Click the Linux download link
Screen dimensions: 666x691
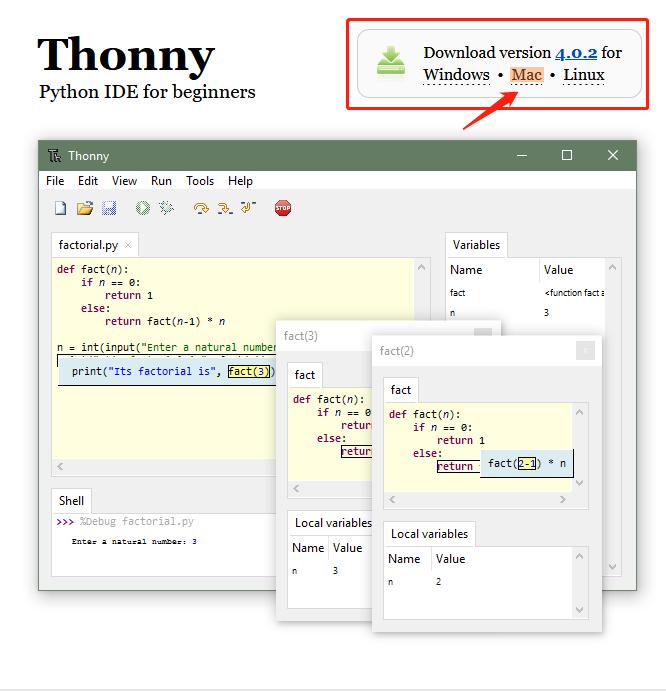tap(584, 75)
